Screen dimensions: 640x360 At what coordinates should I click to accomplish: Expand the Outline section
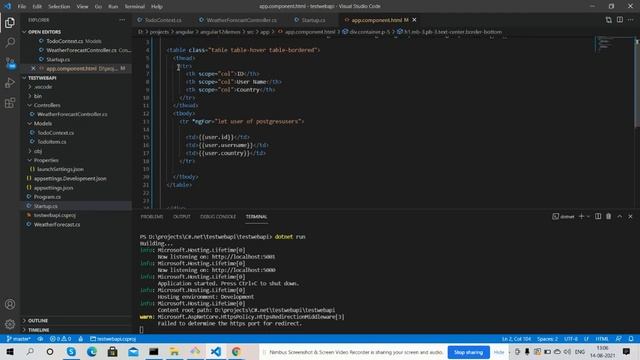point(38,321)
